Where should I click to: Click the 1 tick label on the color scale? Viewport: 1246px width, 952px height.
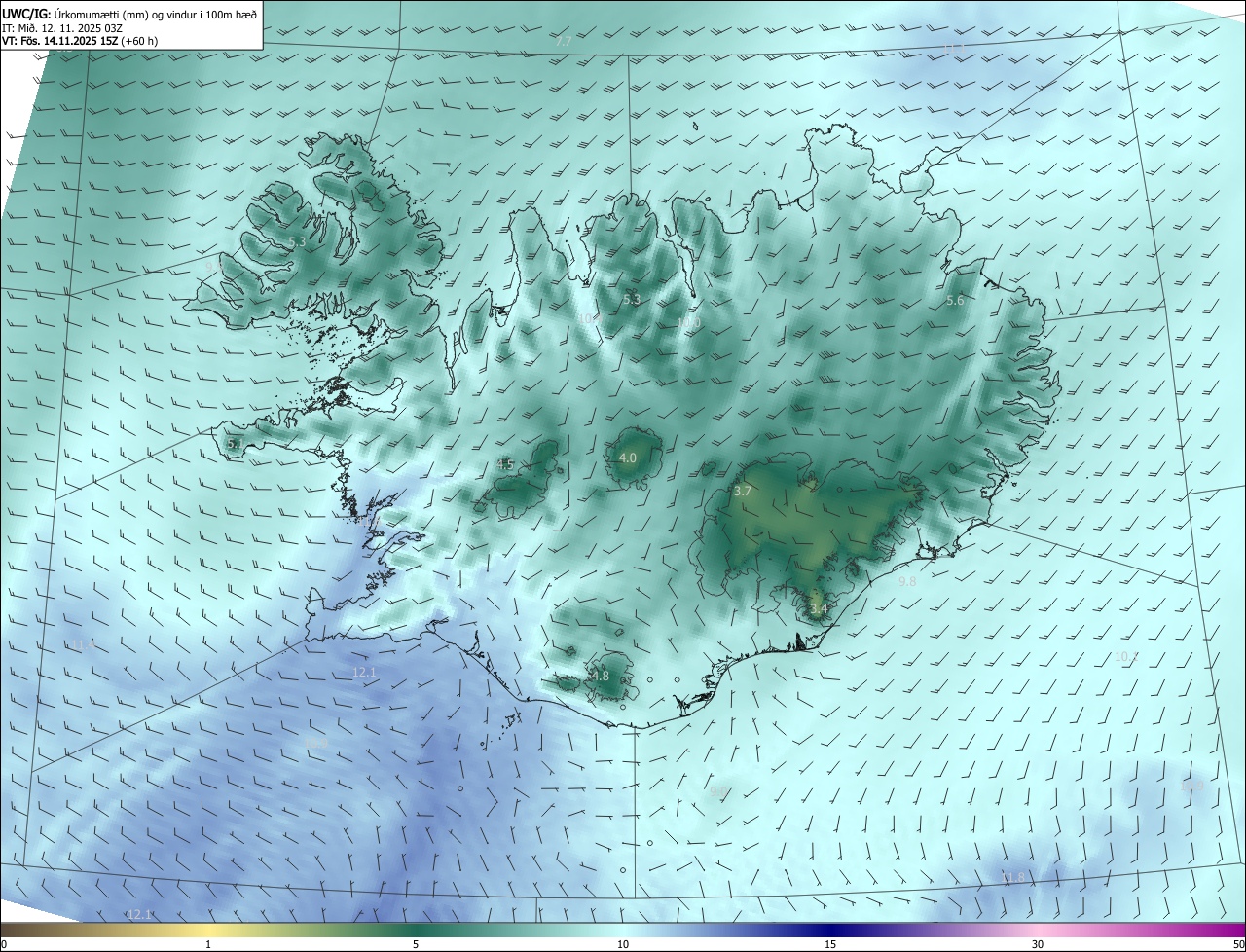click(x=208, y=944)
